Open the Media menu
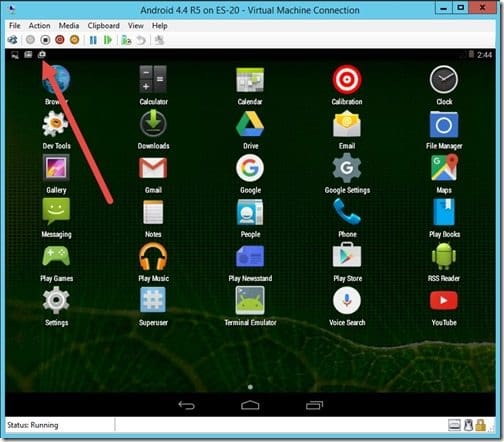 [69, 26]
